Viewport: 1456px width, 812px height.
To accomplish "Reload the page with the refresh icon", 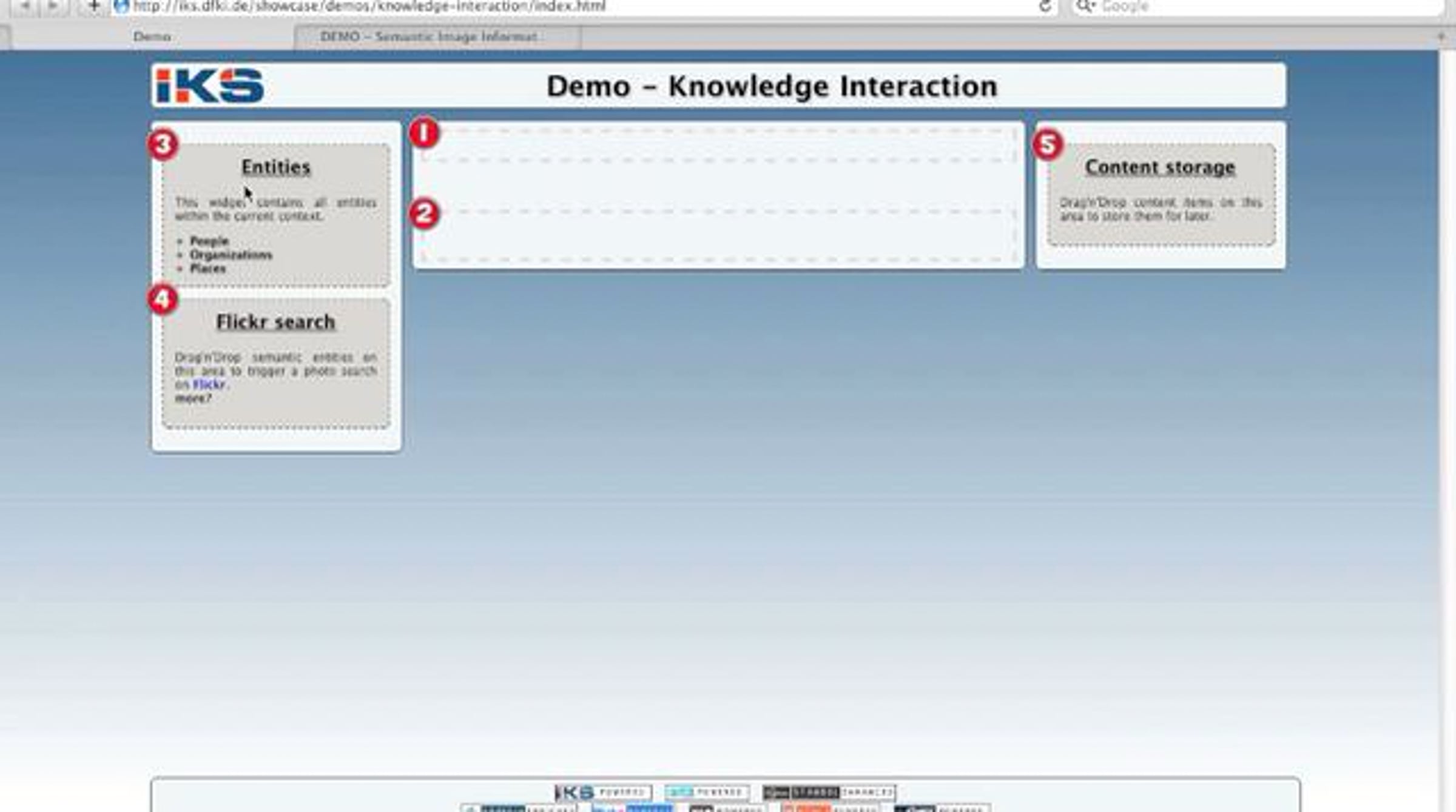I will coord(1045,7).
